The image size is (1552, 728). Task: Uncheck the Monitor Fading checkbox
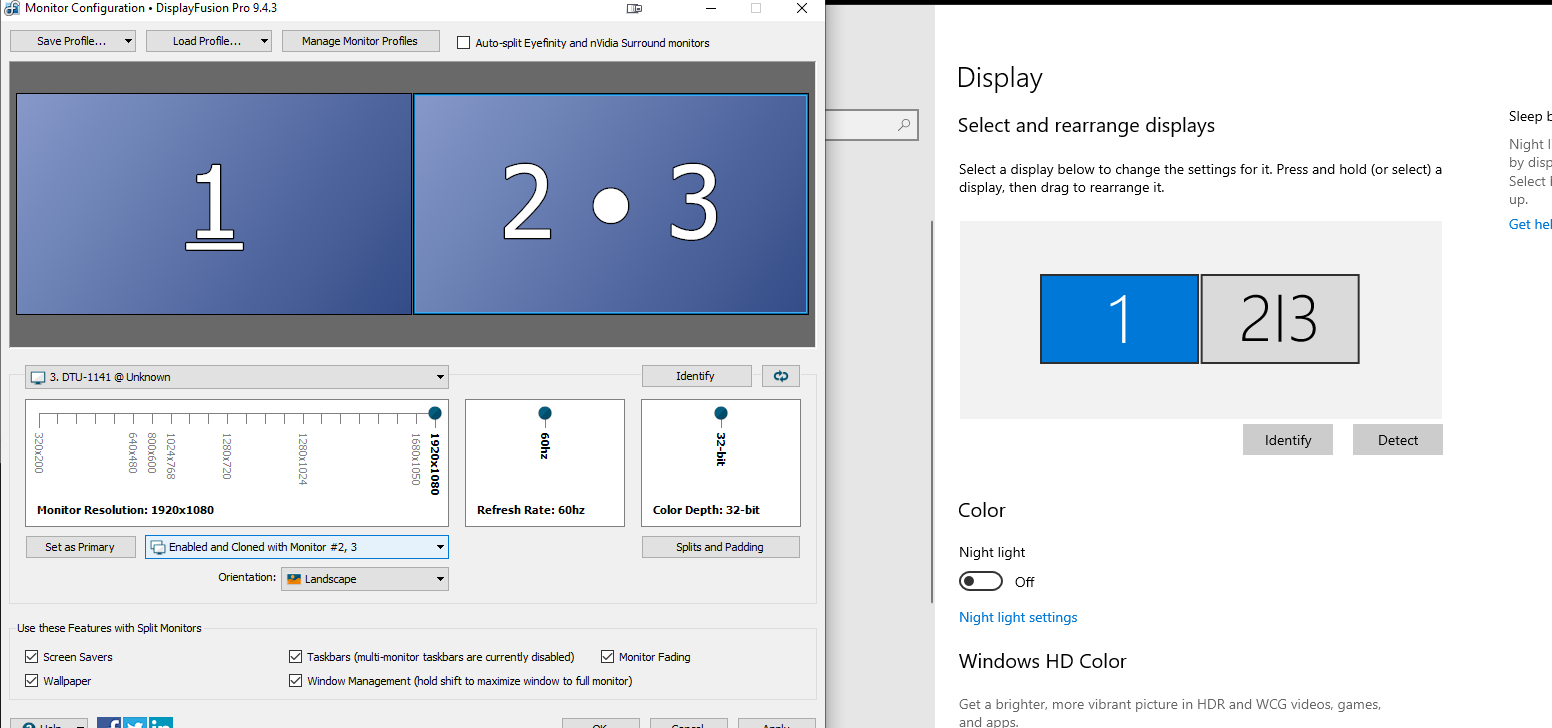tap(607, 657)
